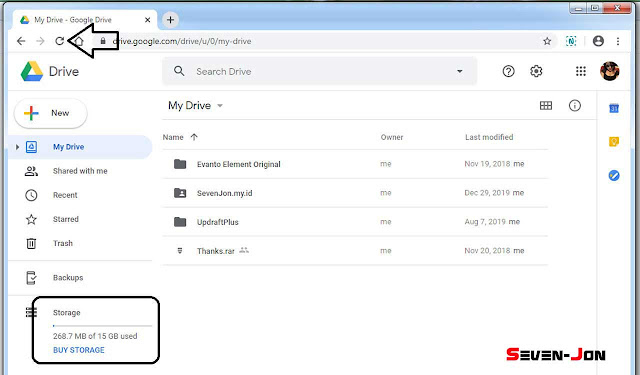Open the Google account avatar
Viewport: 640px width, 375px height.
[x=610, y=71]
